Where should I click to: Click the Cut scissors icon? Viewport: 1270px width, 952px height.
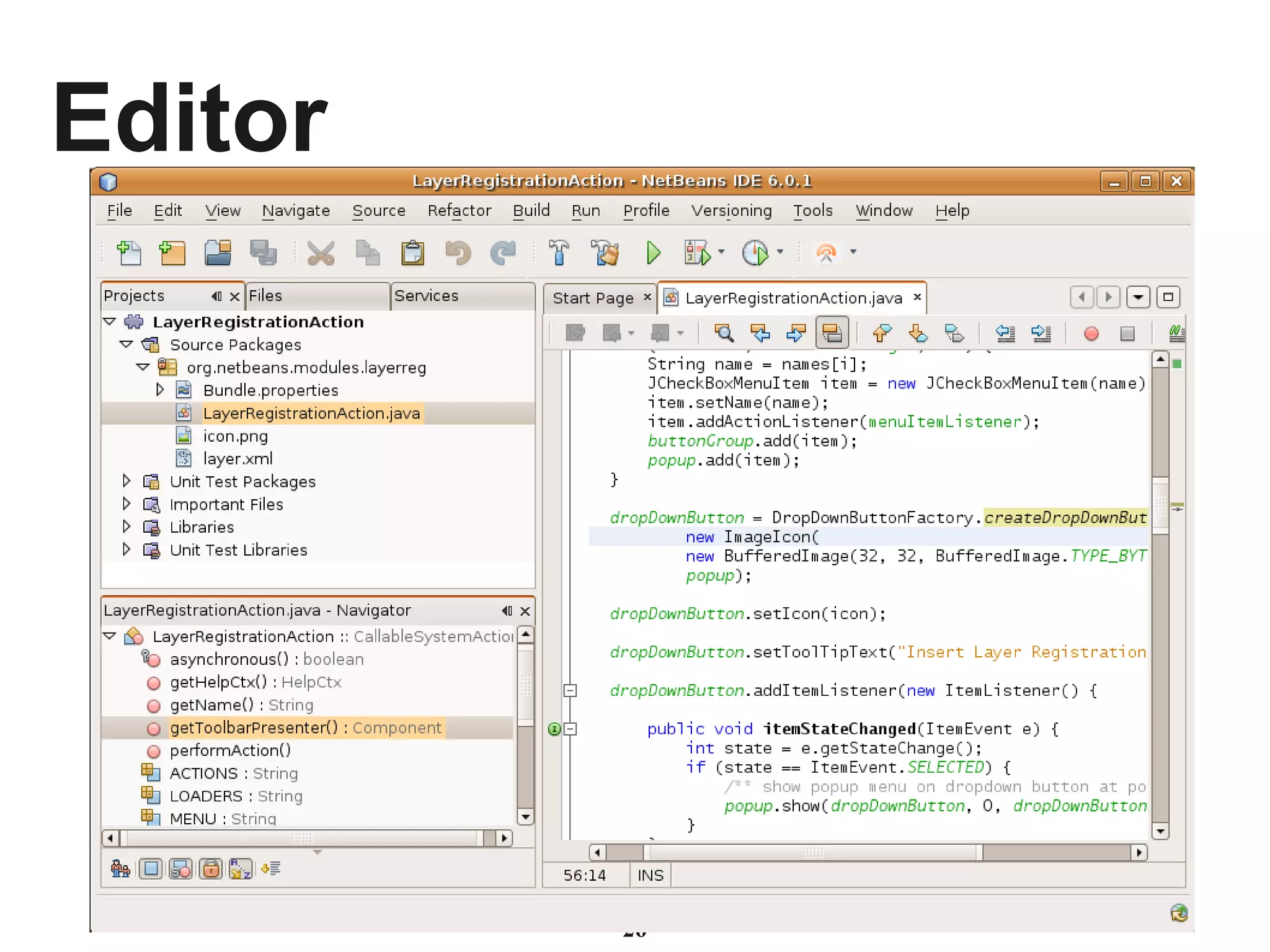pos(321,252)
